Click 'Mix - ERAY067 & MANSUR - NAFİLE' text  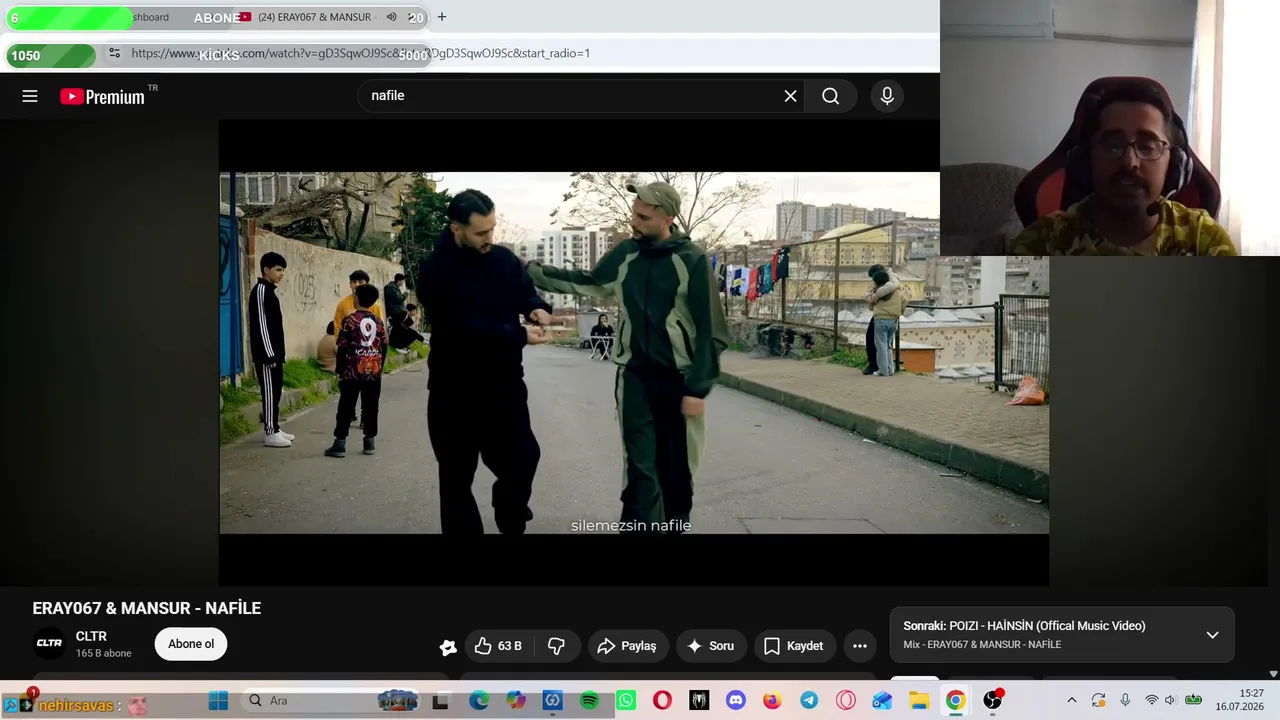(x=982, y=644)
